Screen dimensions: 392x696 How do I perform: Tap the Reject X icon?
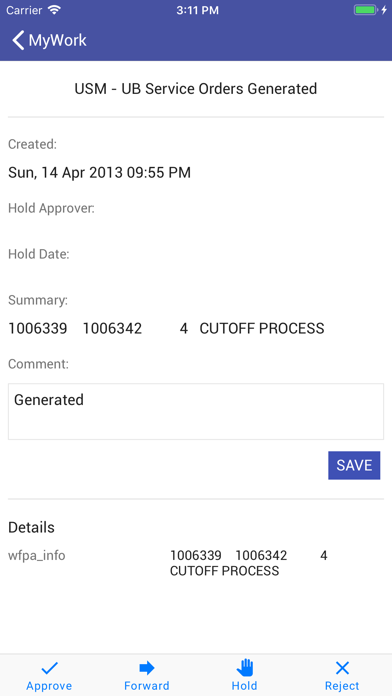(342, 668)
